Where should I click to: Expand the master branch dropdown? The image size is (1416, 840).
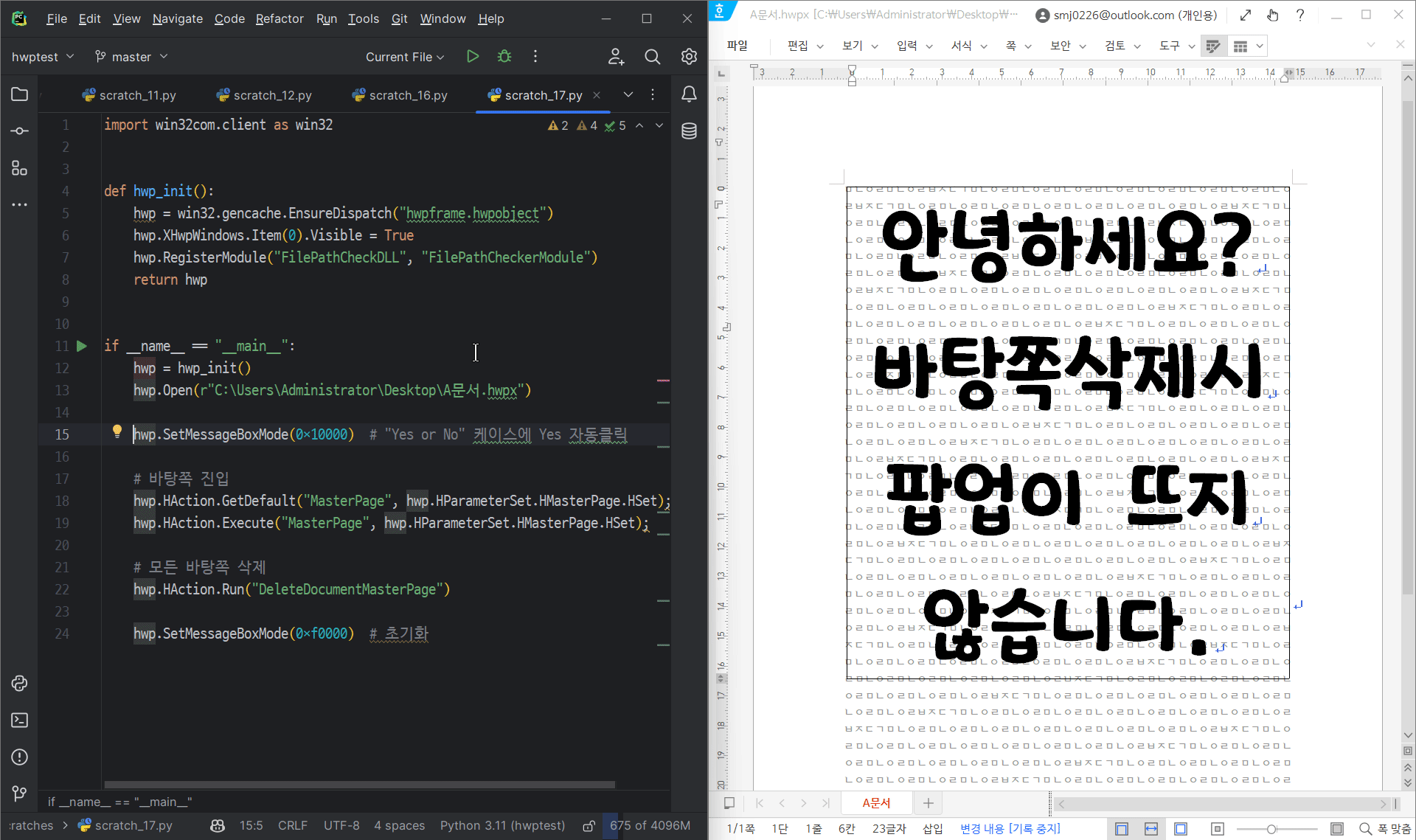131,57
